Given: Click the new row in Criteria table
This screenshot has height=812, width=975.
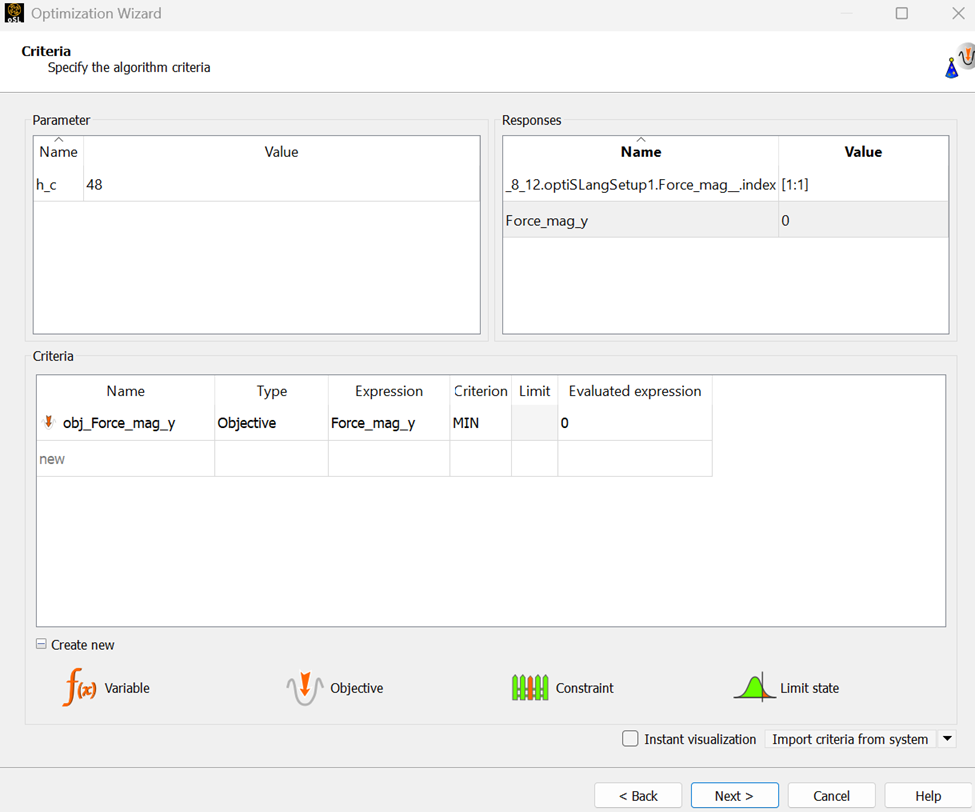Looking at the screenshot, I should click(125, 459).
